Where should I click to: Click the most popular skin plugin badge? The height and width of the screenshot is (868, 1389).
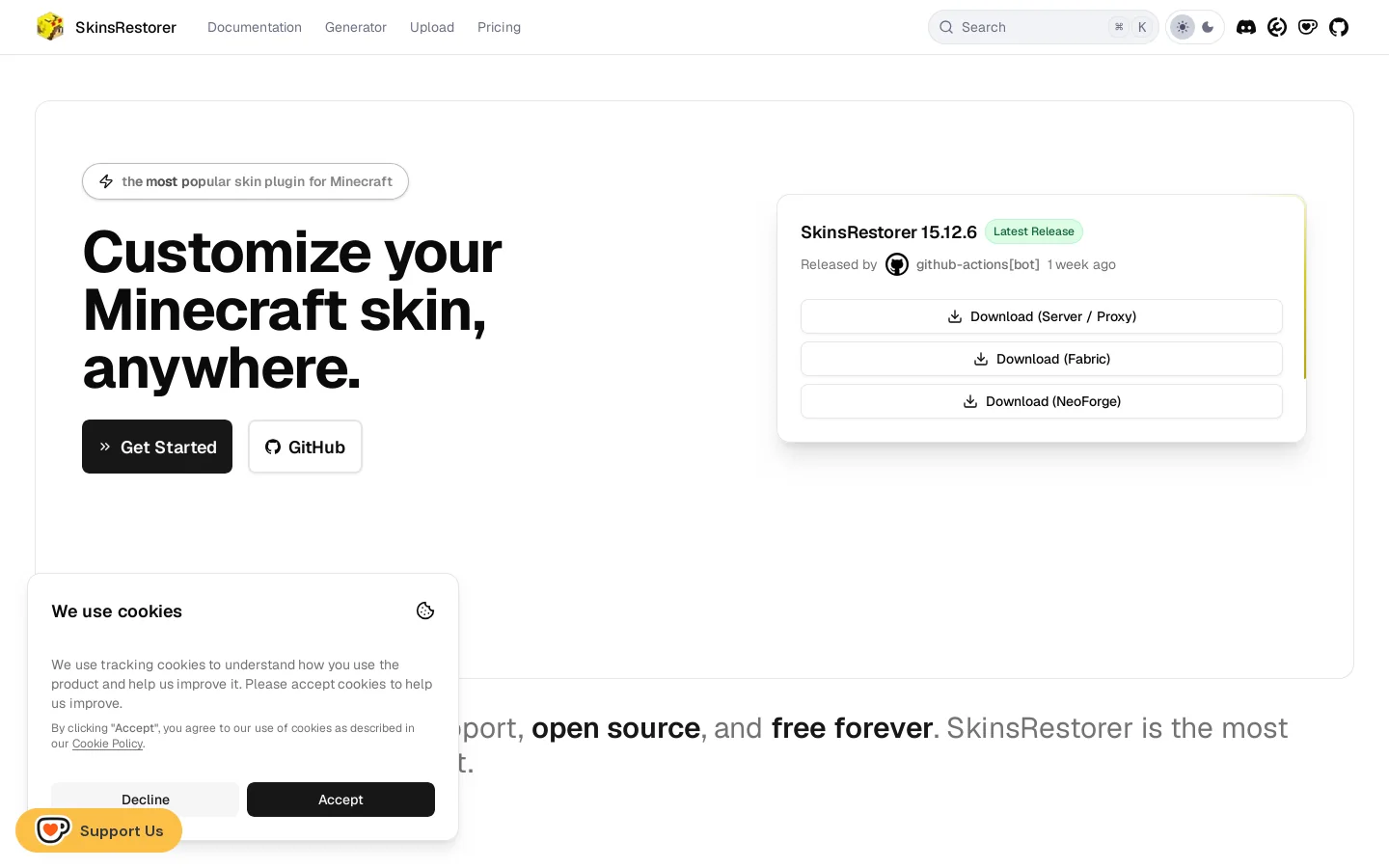(x=245, y=181)
